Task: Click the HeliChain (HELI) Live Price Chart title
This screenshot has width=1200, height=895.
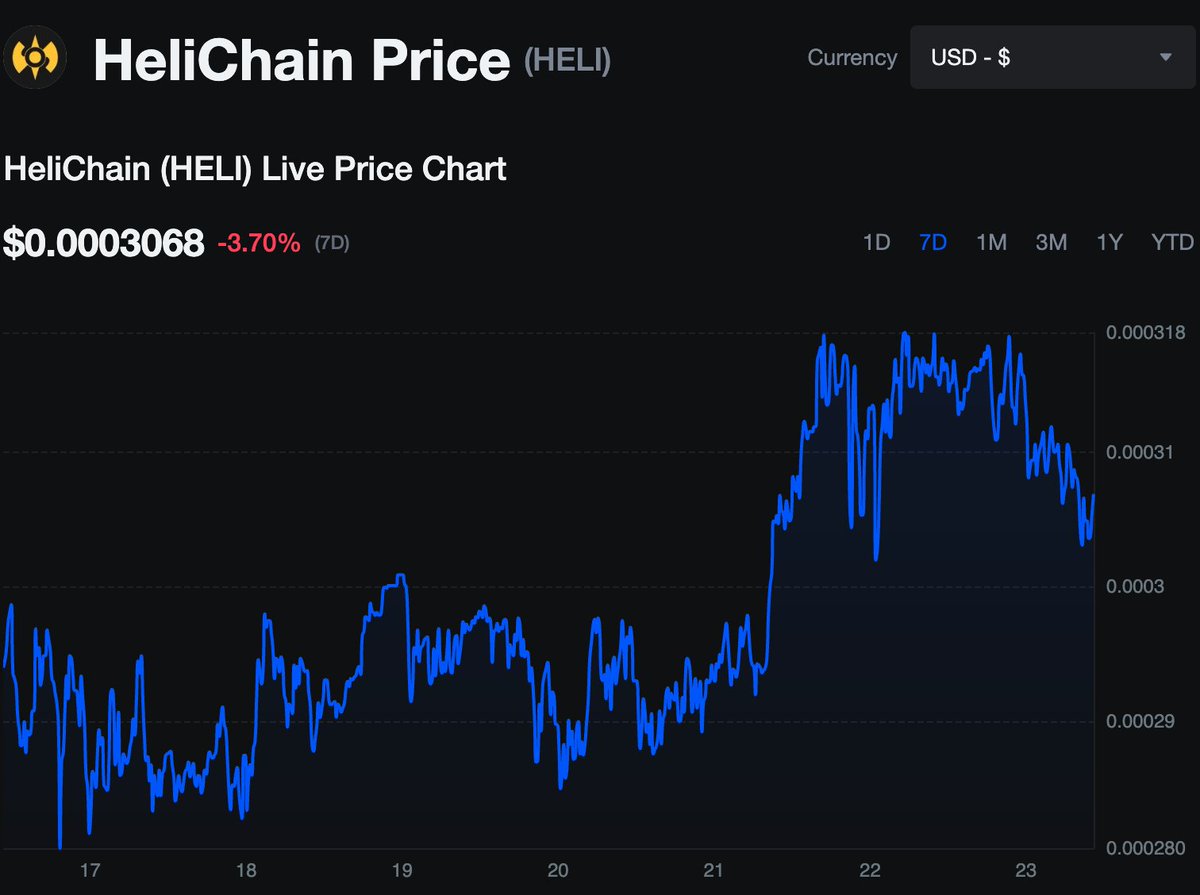Action: [255, 169]
